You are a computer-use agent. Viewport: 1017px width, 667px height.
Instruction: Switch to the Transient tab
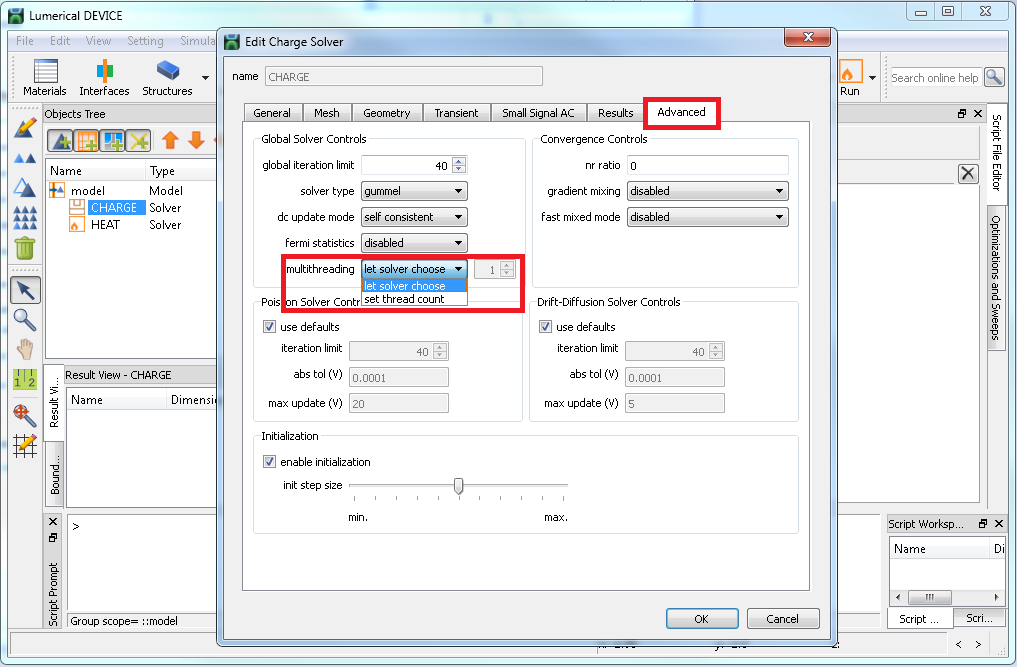tap(457, 113)
